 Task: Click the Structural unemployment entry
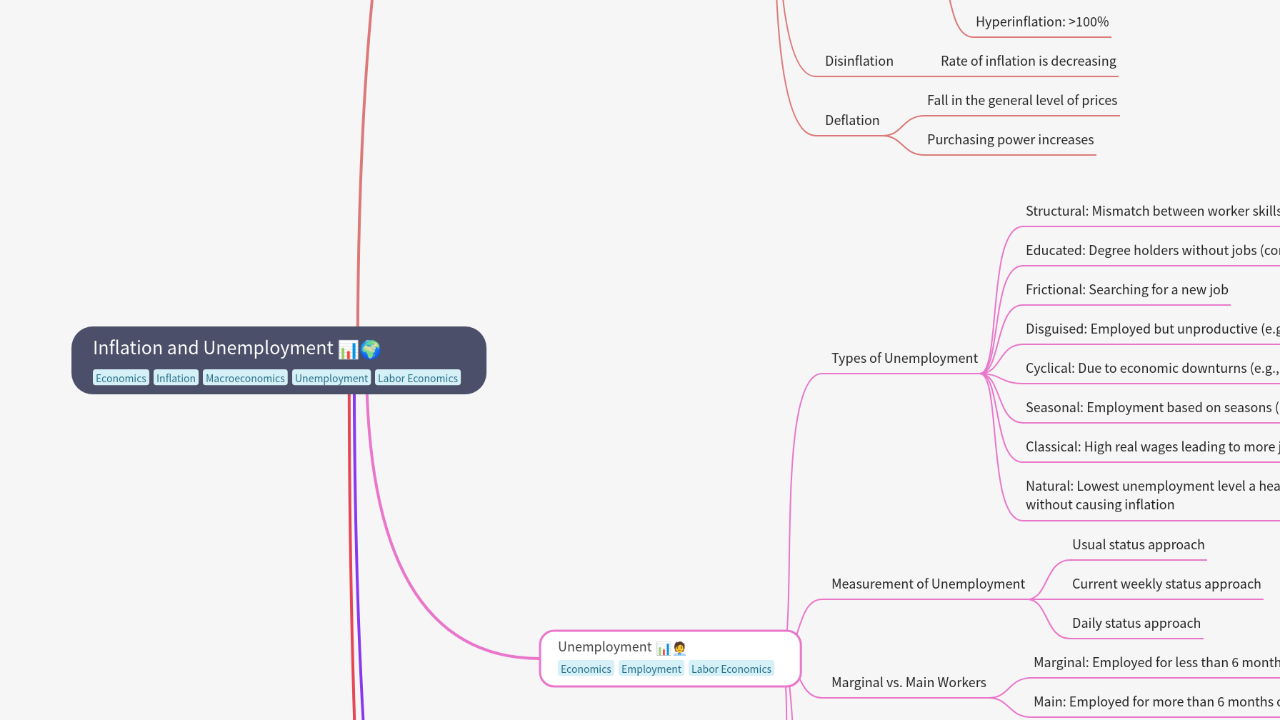click(x=1152, y=211)
